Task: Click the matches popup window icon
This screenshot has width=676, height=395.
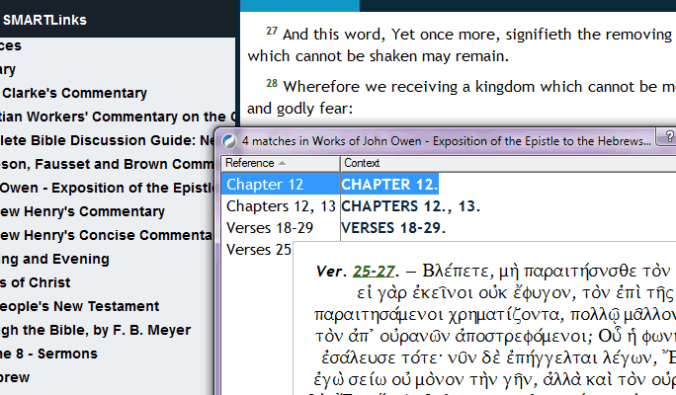Action: 229,141
